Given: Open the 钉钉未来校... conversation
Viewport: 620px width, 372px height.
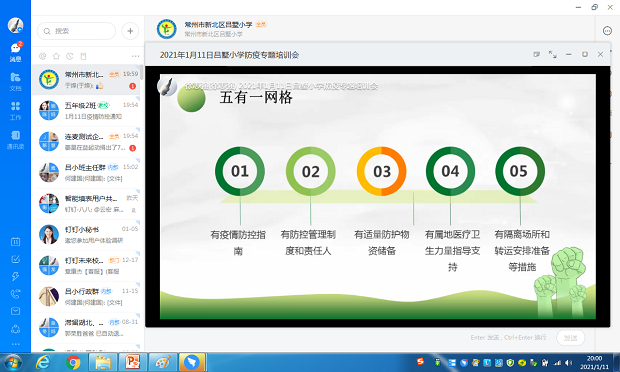Looking at the screenshot, I should point(87,265).
